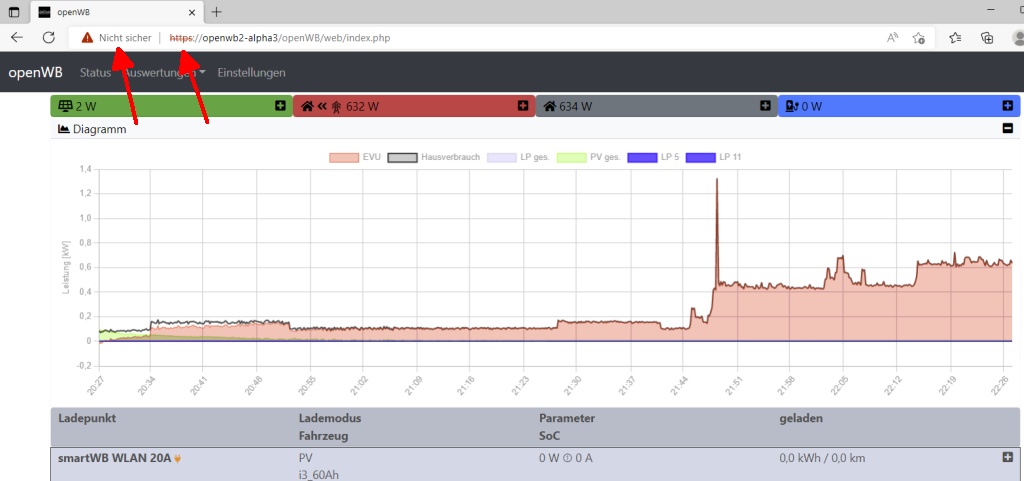Toggle the Hausverbrauch legend series
This screenshot has width=1024, height=481.
(x=434, y=157)
